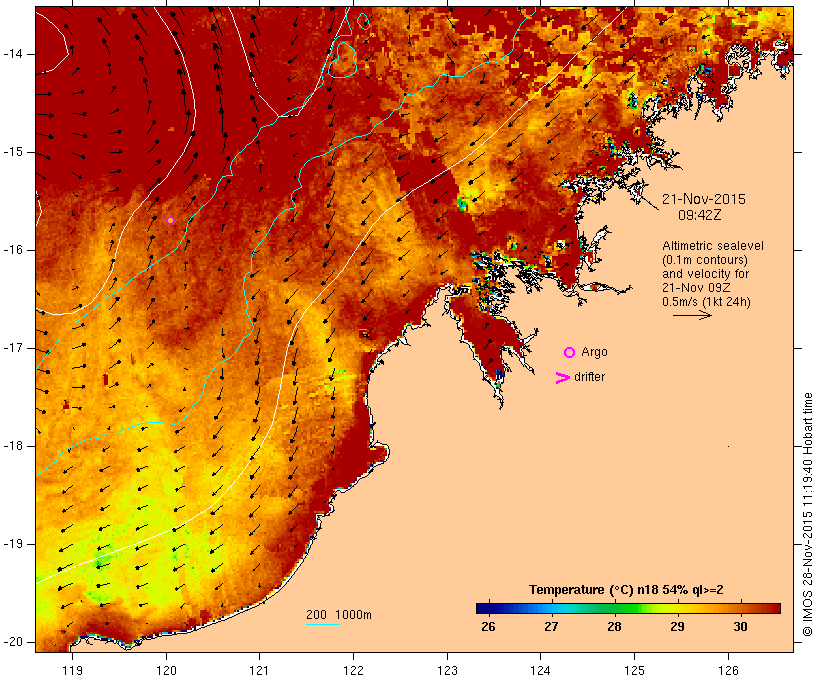The height and width of the screenshot is (680, 820).
Task: Click the colorbar tick label 30
Action: tap(740, 627)
